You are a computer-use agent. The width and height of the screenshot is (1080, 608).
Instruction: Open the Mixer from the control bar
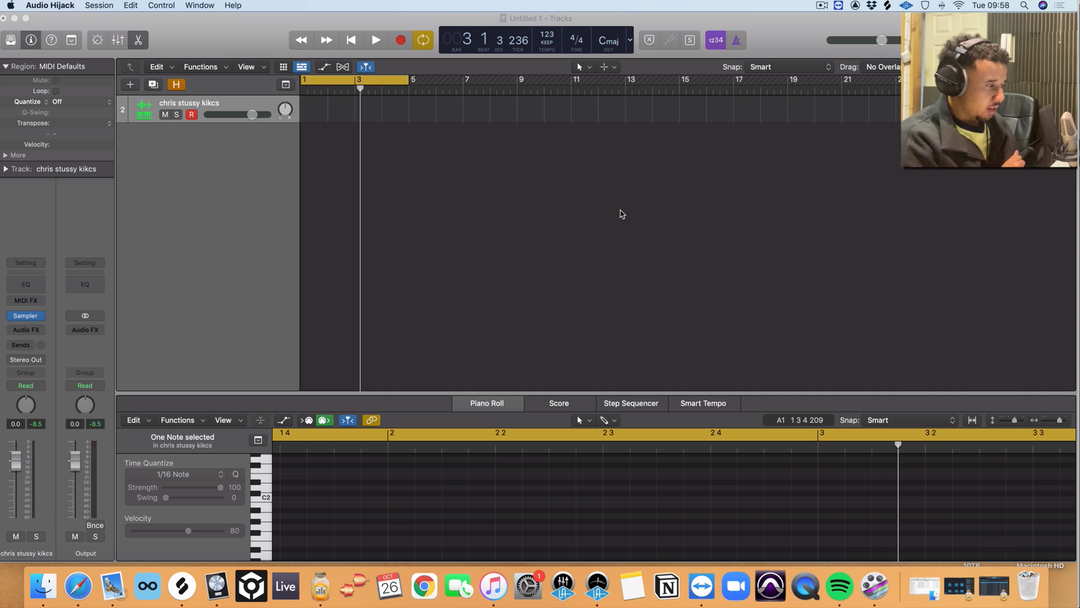[118, 40]
